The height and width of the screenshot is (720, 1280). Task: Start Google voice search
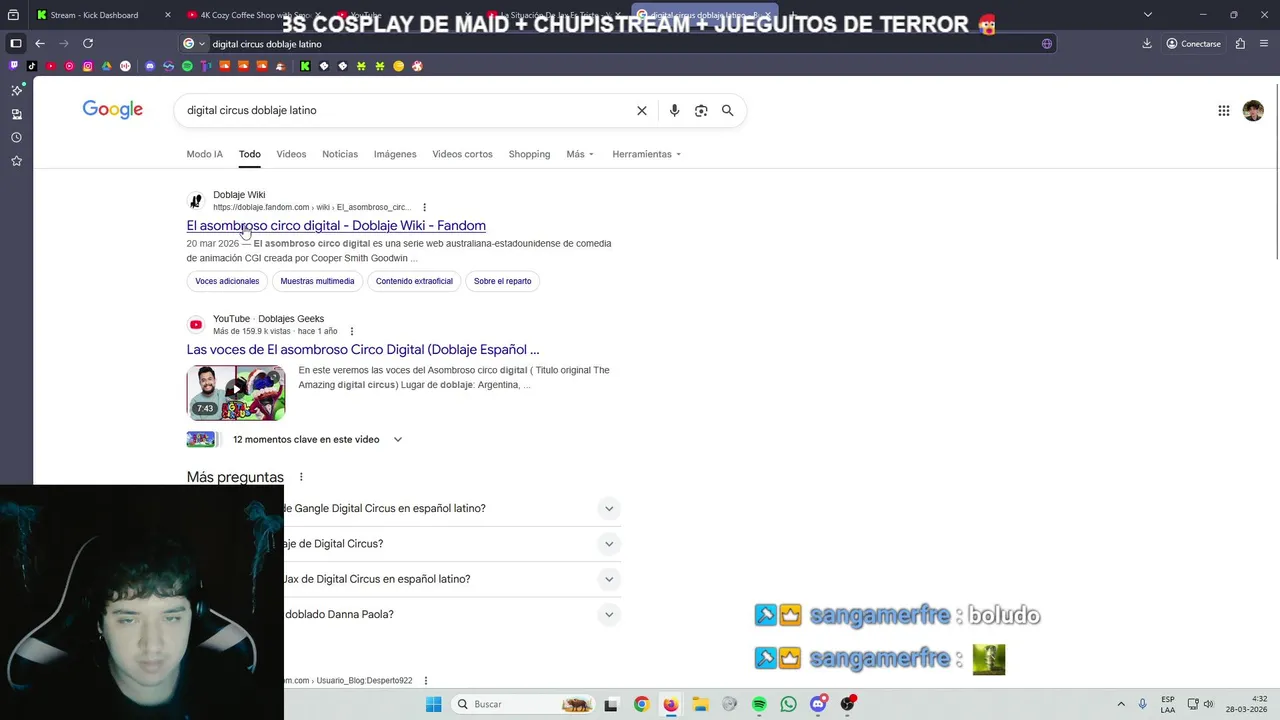pyautogui.click(x=674, y=111)
